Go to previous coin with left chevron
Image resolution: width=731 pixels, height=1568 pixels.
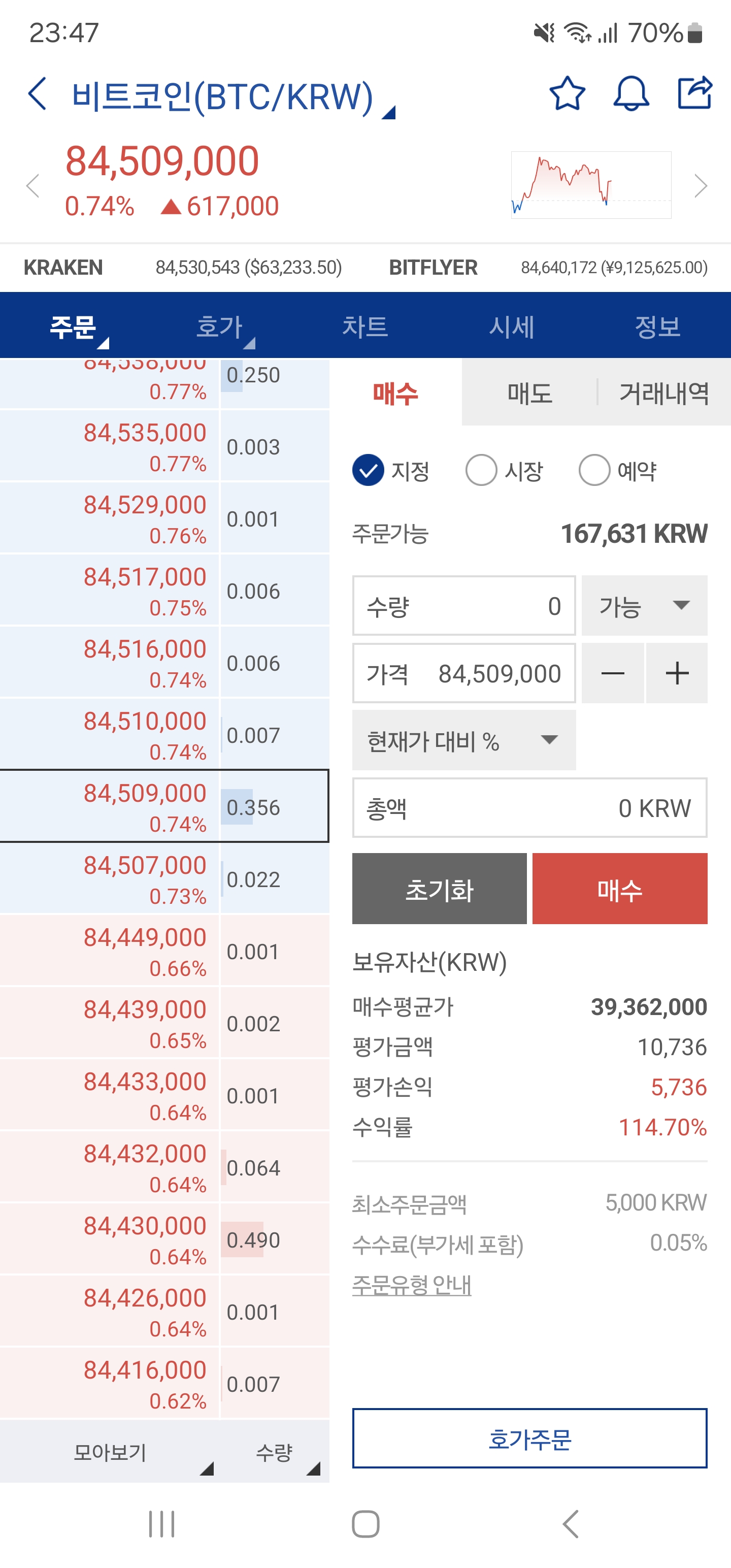click(33, 186)
